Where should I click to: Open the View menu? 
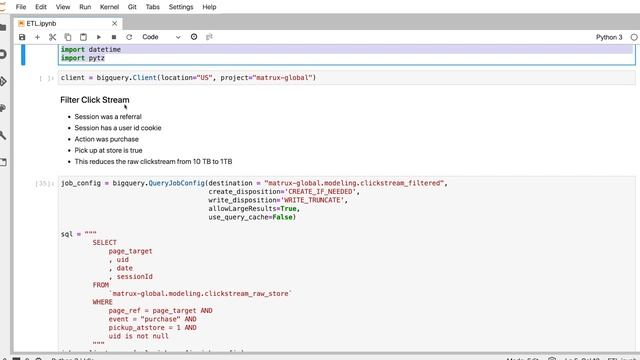tap(63, 7)
